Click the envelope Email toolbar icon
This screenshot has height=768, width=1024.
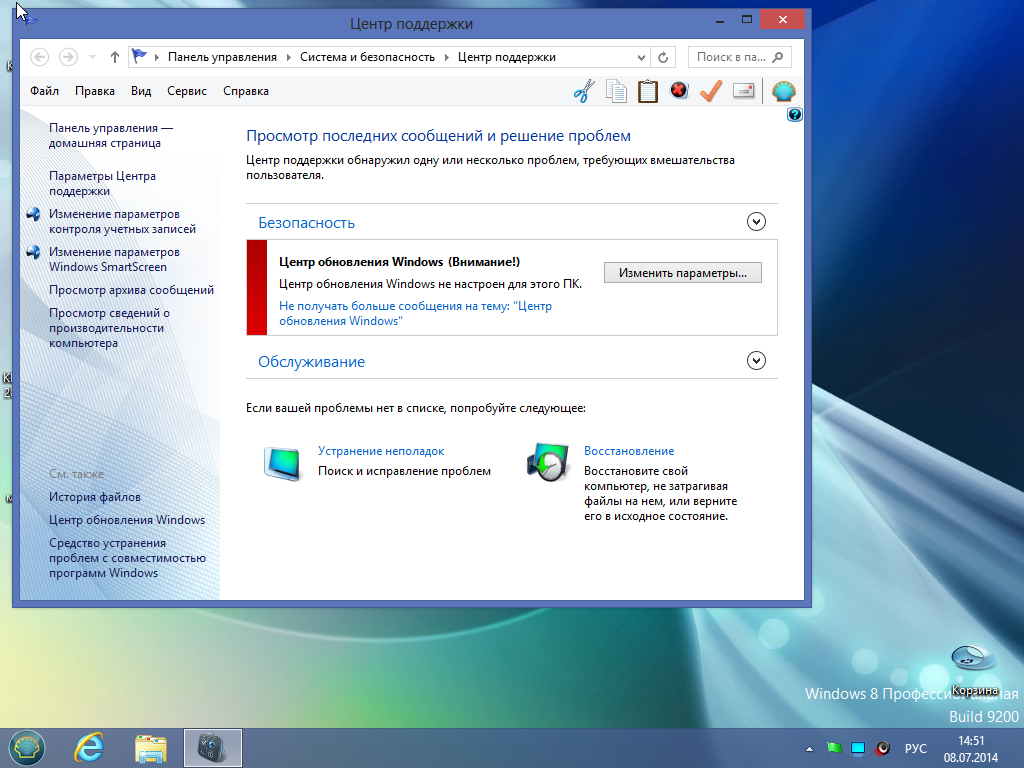[743, 90]
